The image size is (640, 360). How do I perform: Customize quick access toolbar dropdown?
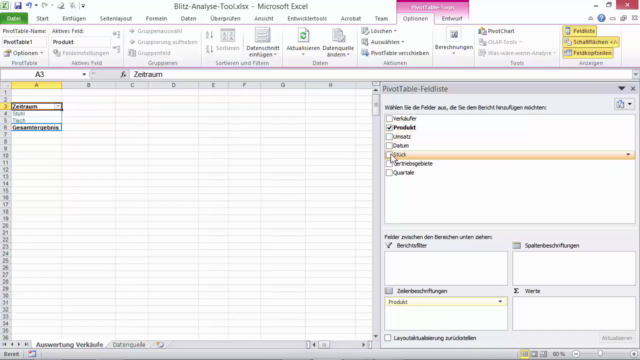(x=83, y=6)
